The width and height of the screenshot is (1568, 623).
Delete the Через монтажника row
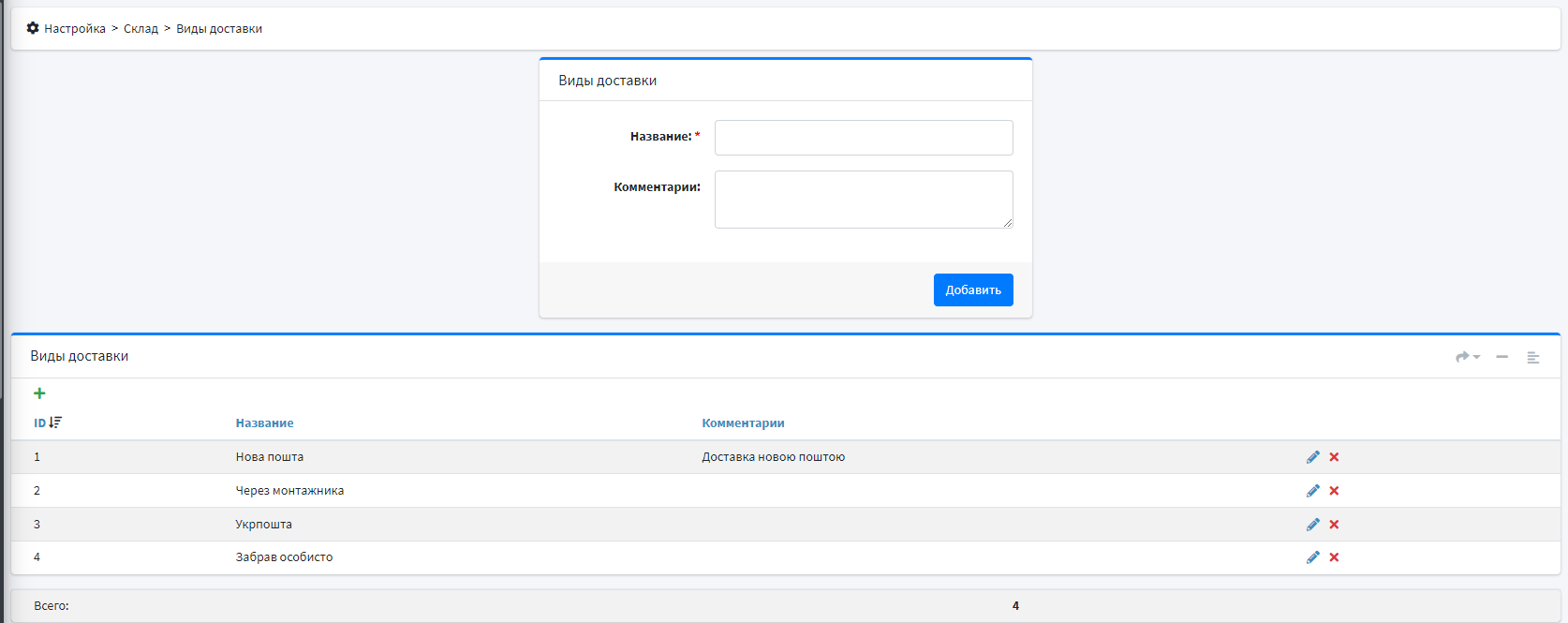click(1334, 491)
